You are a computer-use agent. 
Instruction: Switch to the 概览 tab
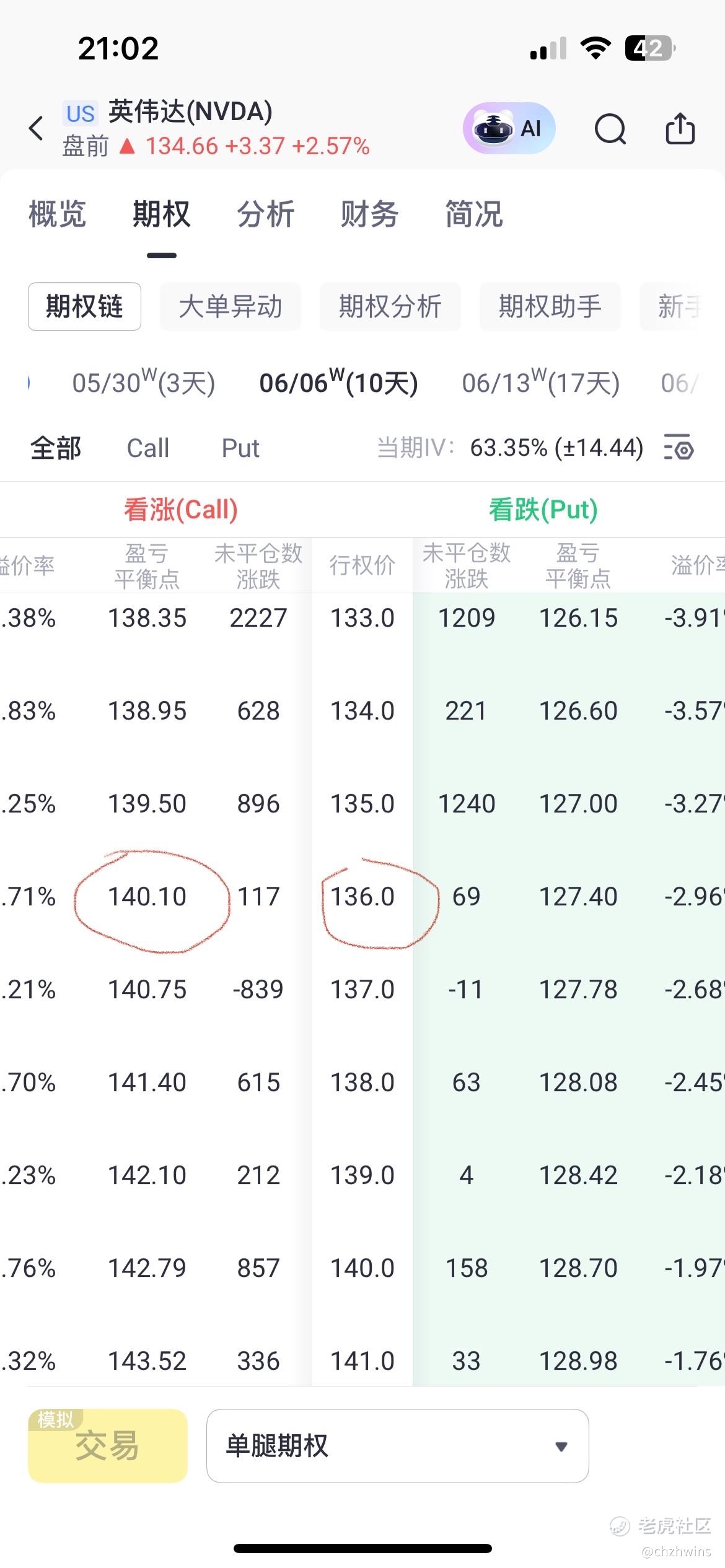pyautogui.click(x=57, y=214)
